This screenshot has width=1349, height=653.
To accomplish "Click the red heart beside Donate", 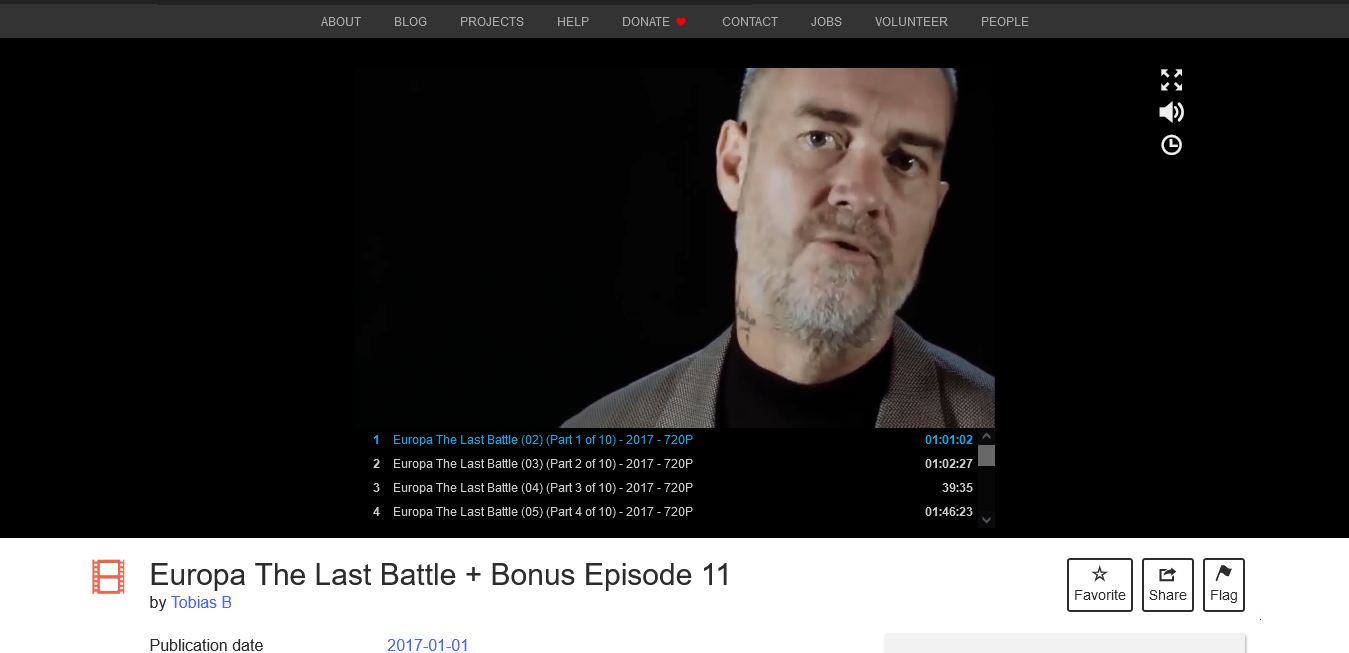I will [x=681, y=22].
